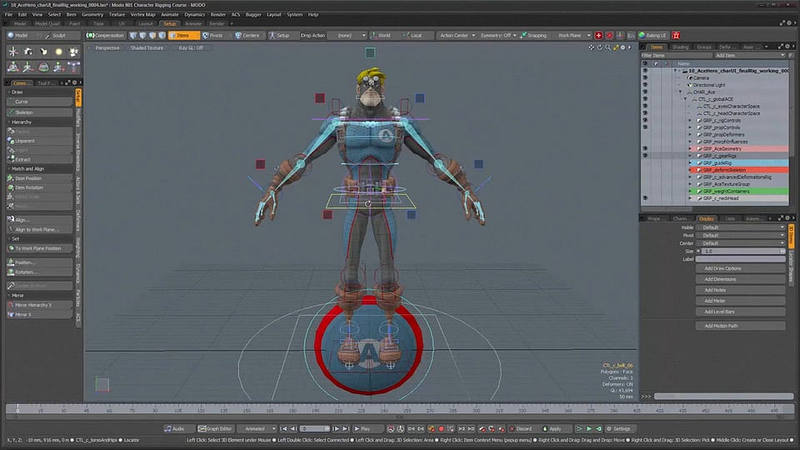
Task: Select the Centers mode icon
Action: [249, 35]
